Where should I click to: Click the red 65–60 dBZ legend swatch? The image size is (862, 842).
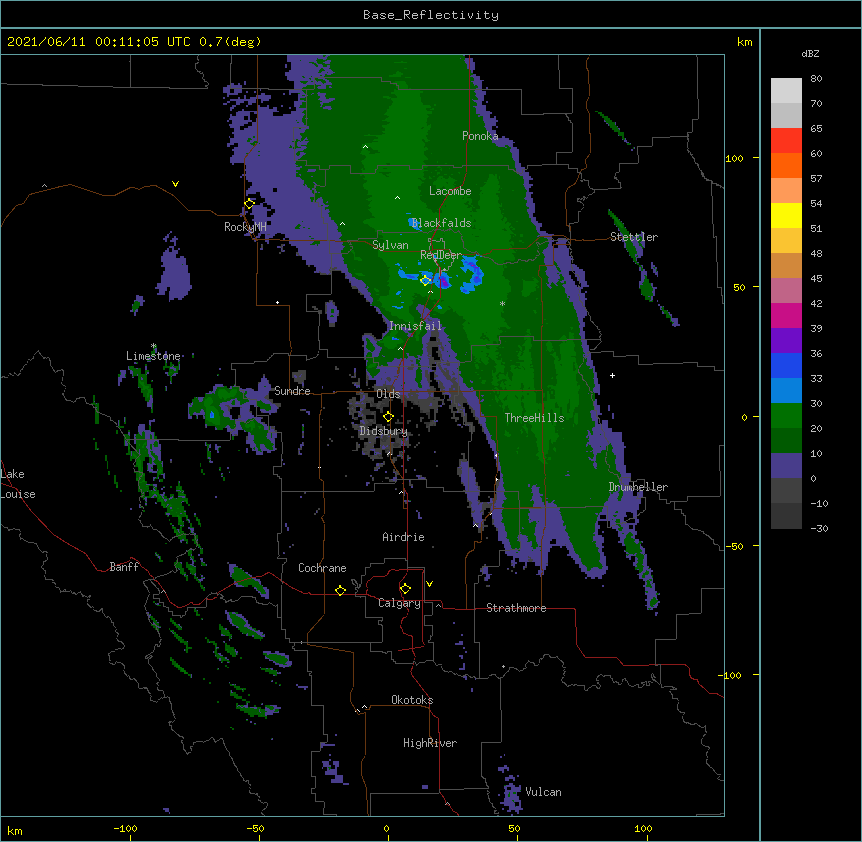click(786, 141)
